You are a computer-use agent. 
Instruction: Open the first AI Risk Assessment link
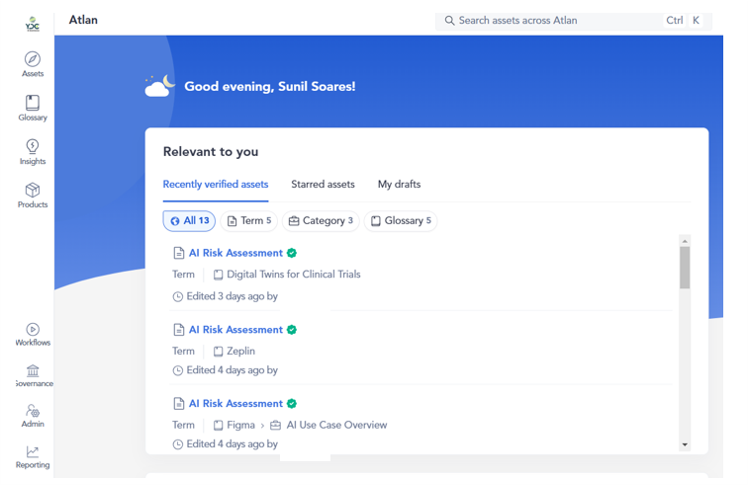235,253
